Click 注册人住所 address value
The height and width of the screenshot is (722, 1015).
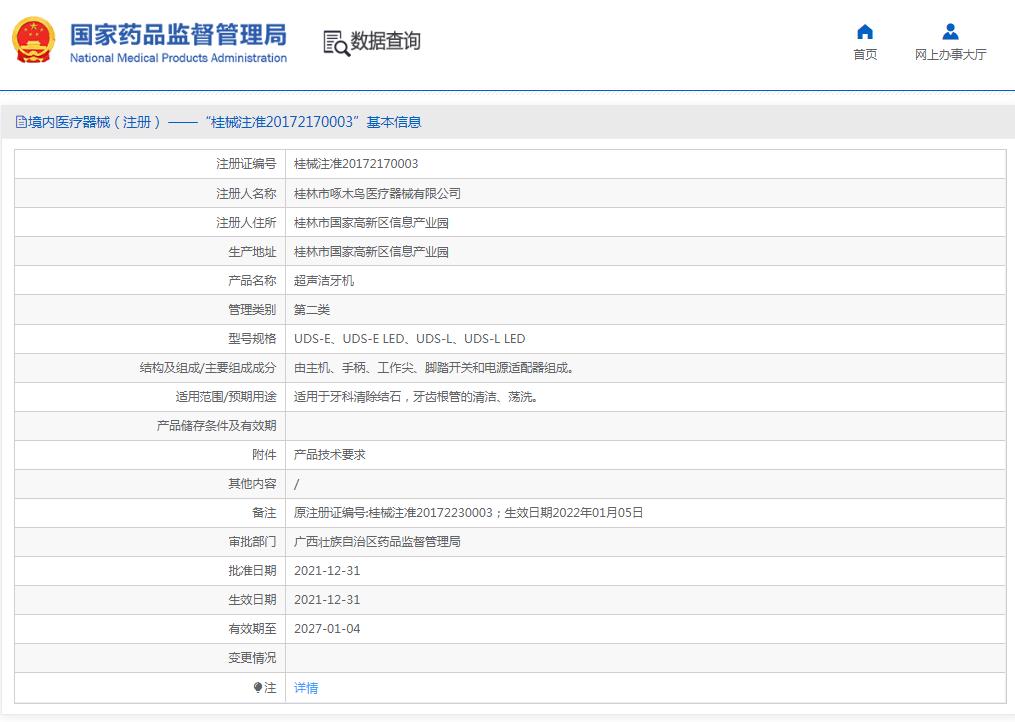(x=371, y=223)
